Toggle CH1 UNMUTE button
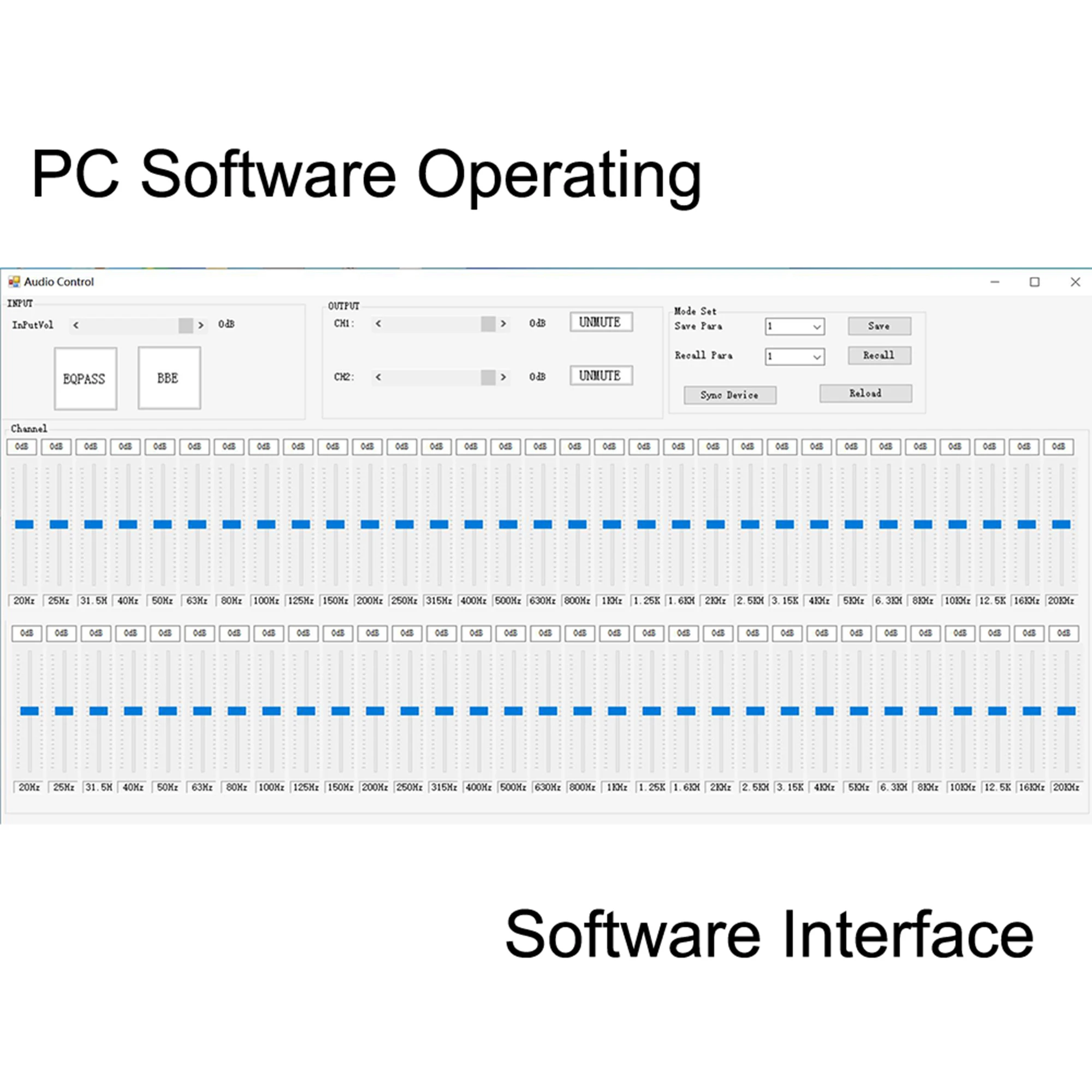The image size is (1092, 1092). point(600,322)
